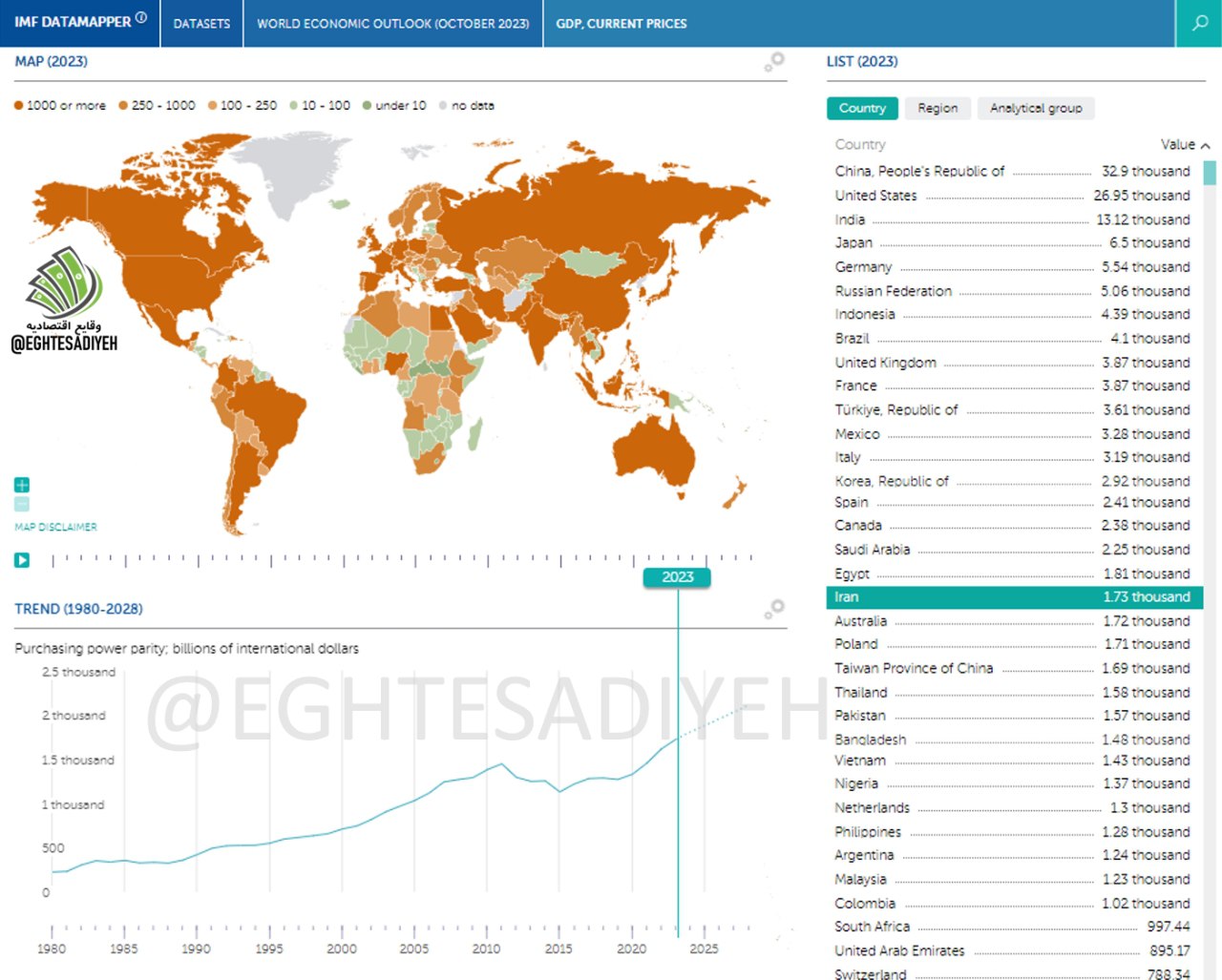Click the info icon beside IMF DataMapper
1222x980 pixels.
141,18
